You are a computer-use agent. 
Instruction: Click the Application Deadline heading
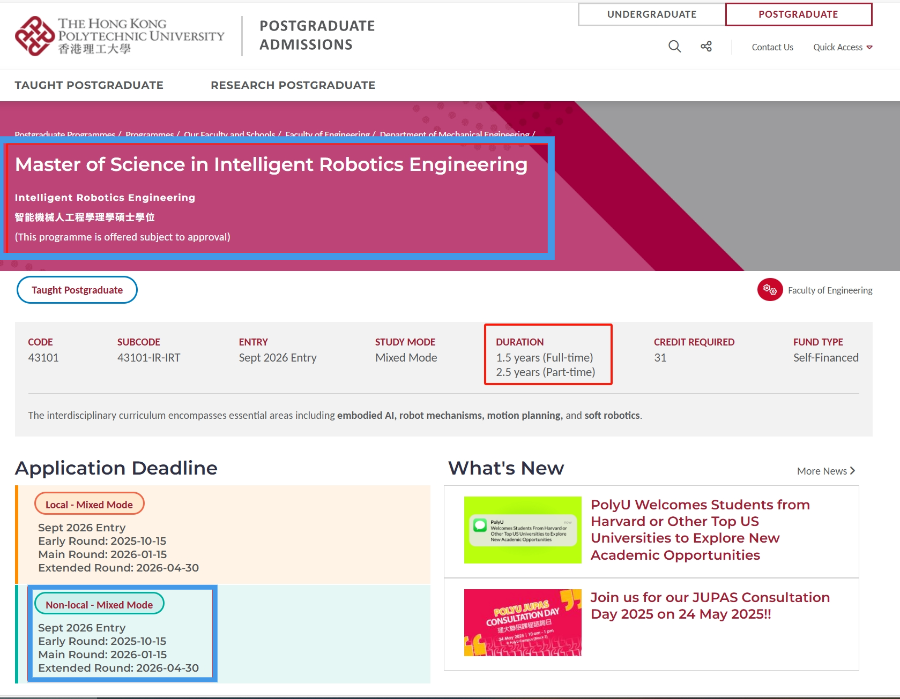116,468
